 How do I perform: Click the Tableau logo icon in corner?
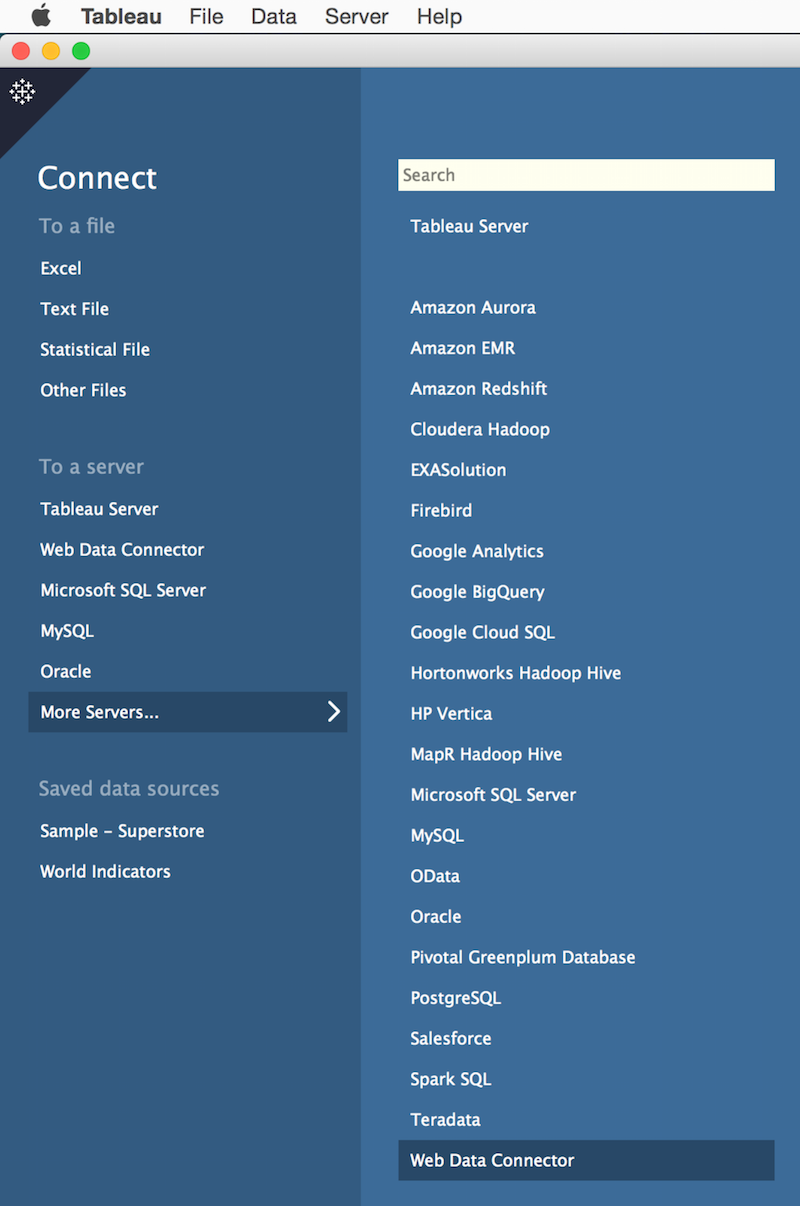(x=22, y=92)
